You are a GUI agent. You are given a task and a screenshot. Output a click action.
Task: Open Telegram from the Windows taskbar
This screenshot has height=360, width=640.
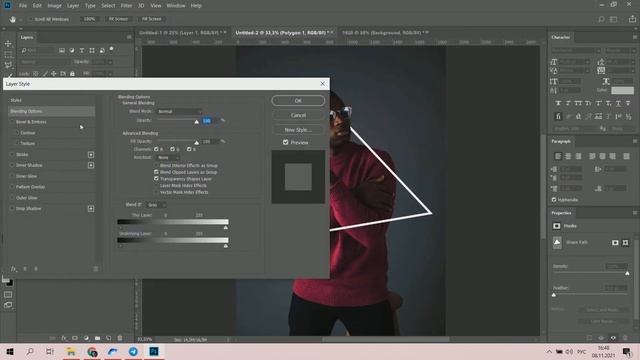click(x=133, y=351)
